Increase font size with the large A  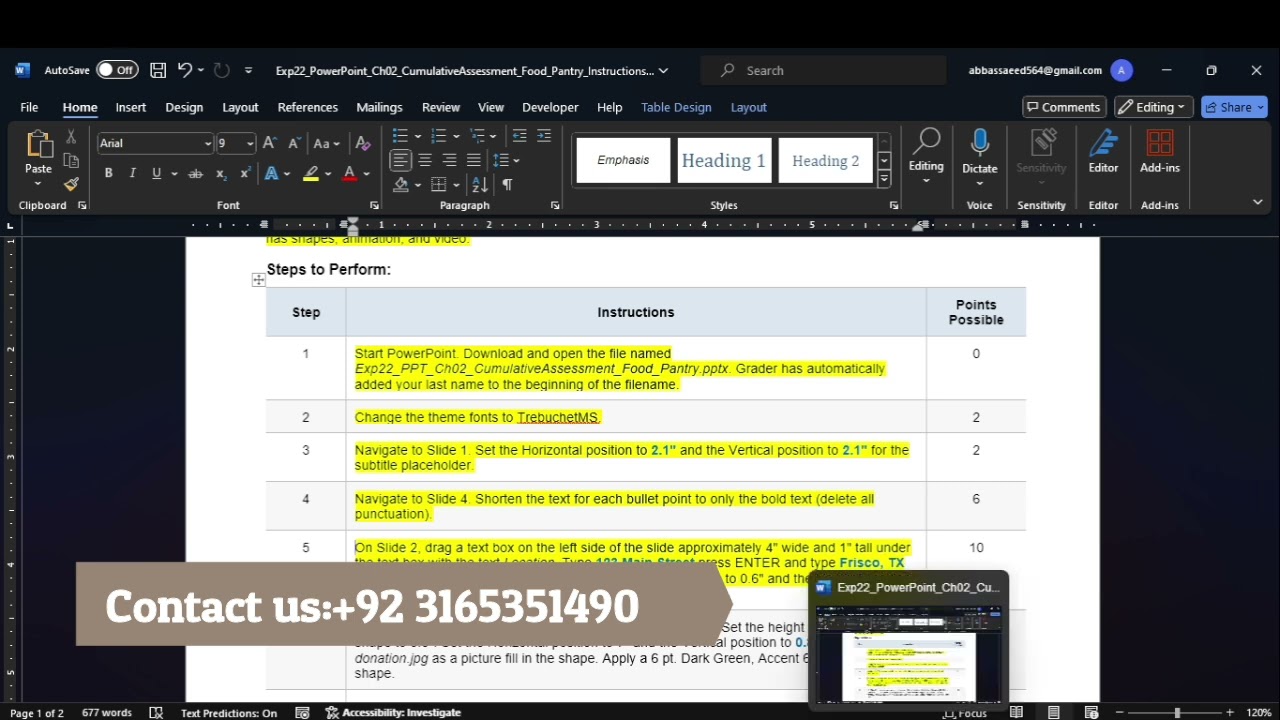270,143
